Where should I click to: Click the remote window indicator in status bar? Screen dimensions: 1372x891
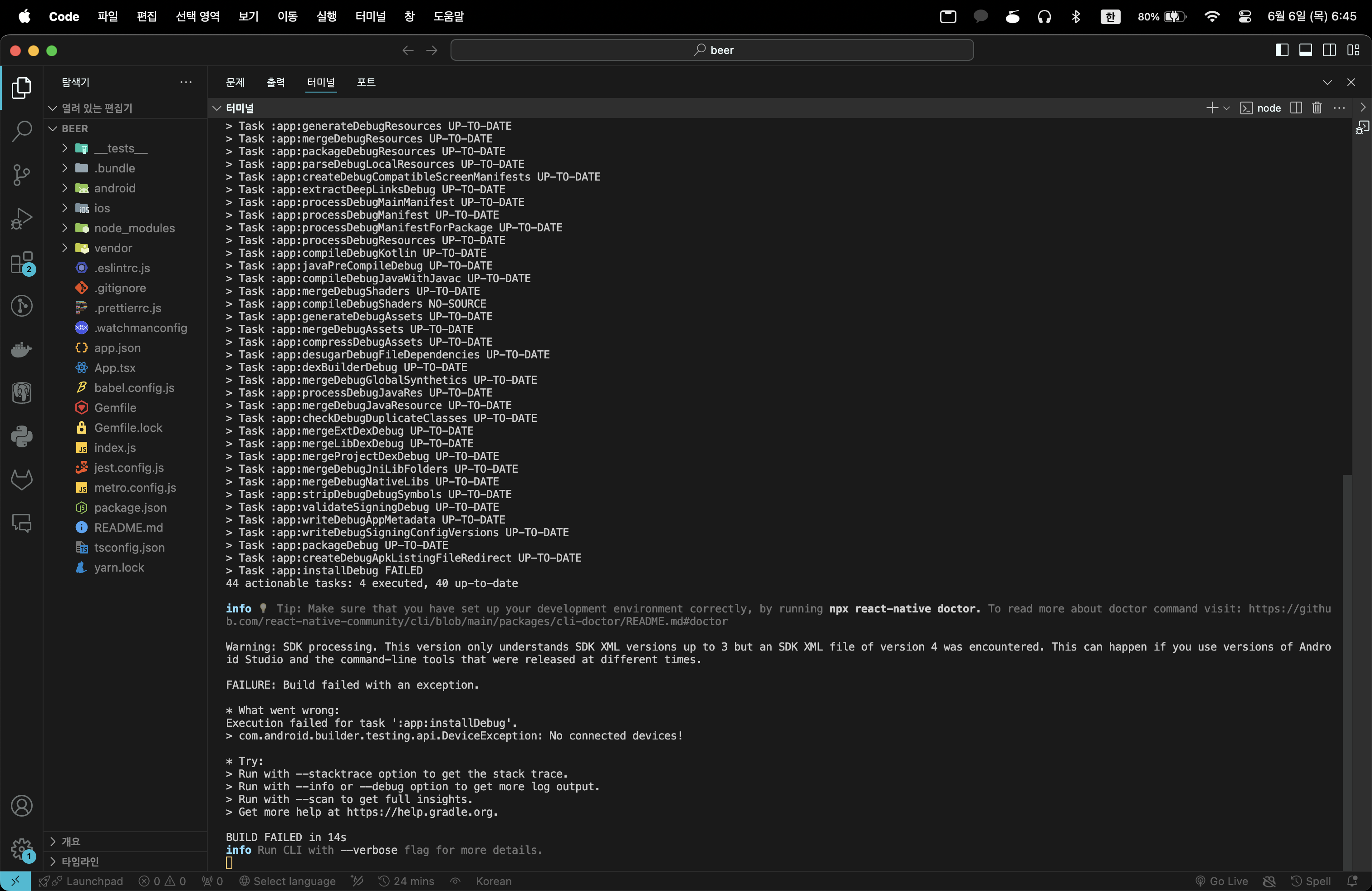(15, 881)
